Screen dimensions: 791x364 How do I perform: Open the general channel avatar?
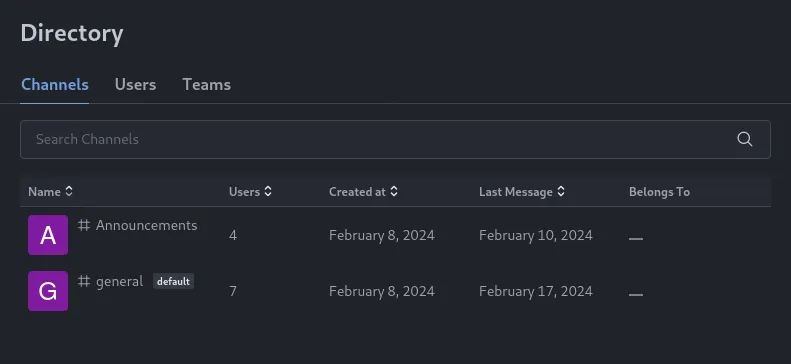click(48, 291)
